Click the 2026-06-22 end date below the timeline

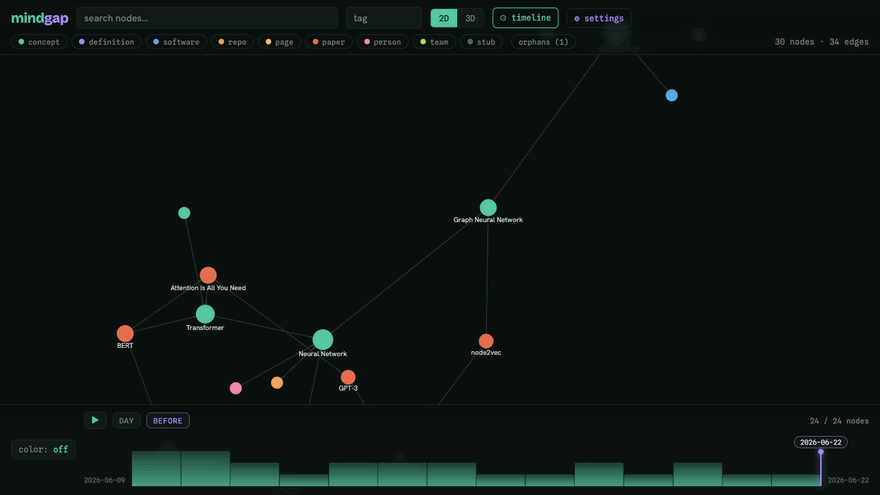848,480
